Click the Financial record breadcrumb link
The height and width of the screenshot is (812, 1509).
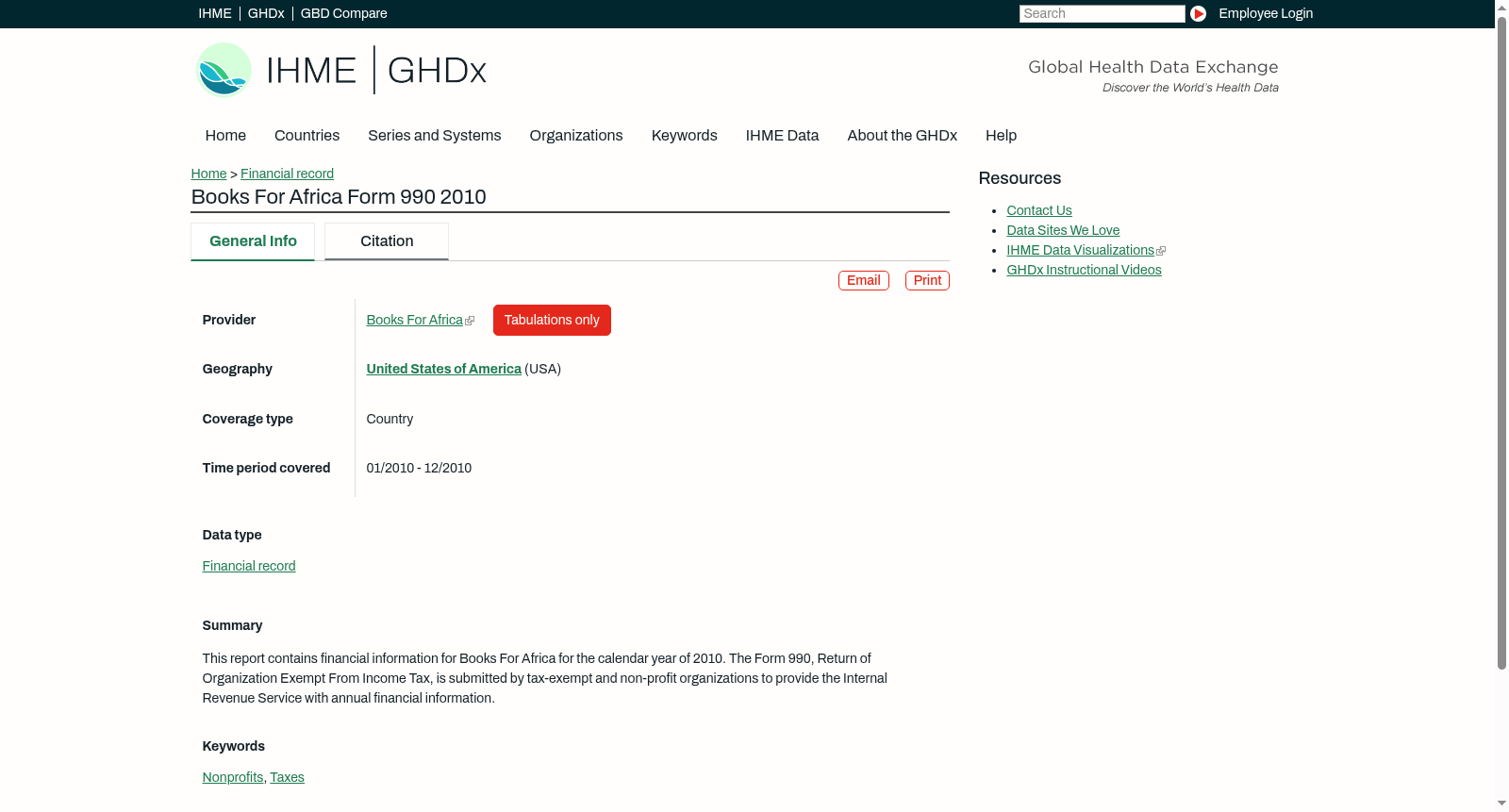click(287, 174)
